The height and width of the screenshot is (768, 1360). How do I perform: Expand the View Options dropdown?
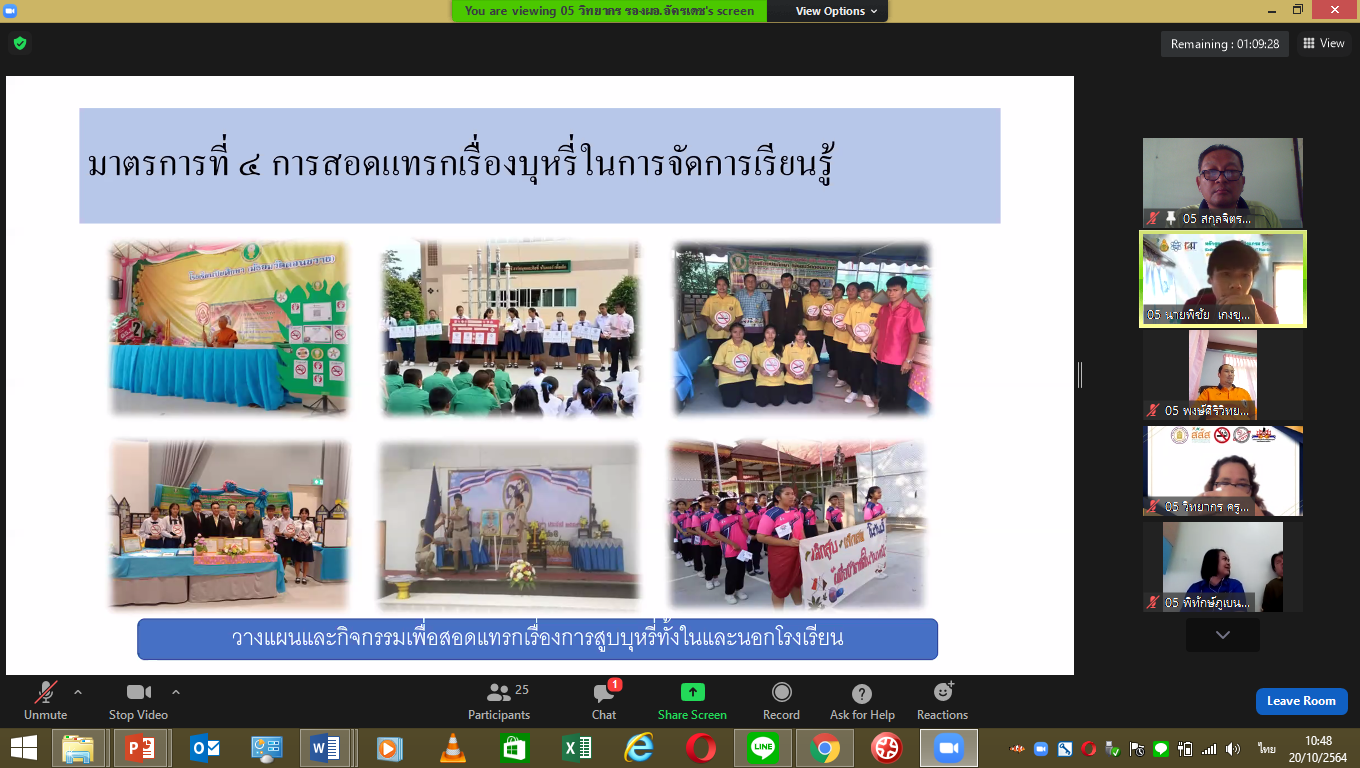836,11
